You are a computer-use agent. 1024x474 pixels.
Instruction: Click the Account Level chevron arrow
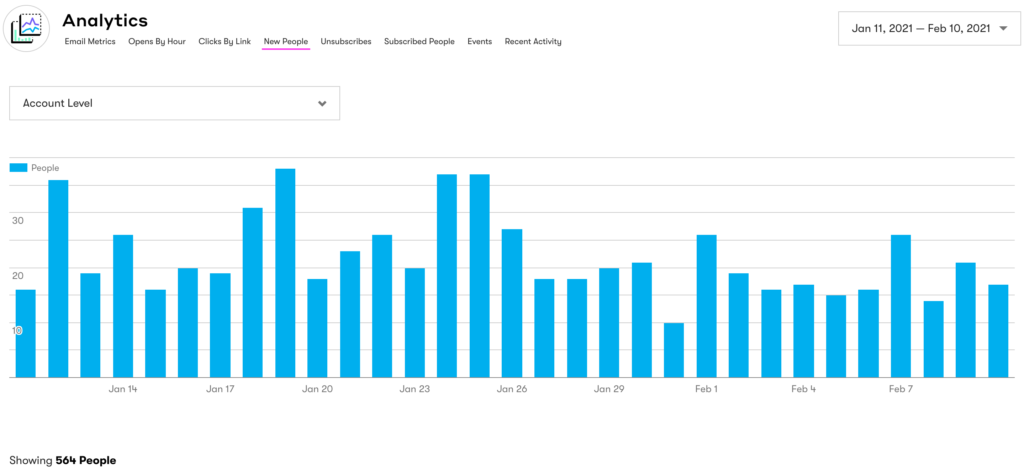click(x=322, y=103)
